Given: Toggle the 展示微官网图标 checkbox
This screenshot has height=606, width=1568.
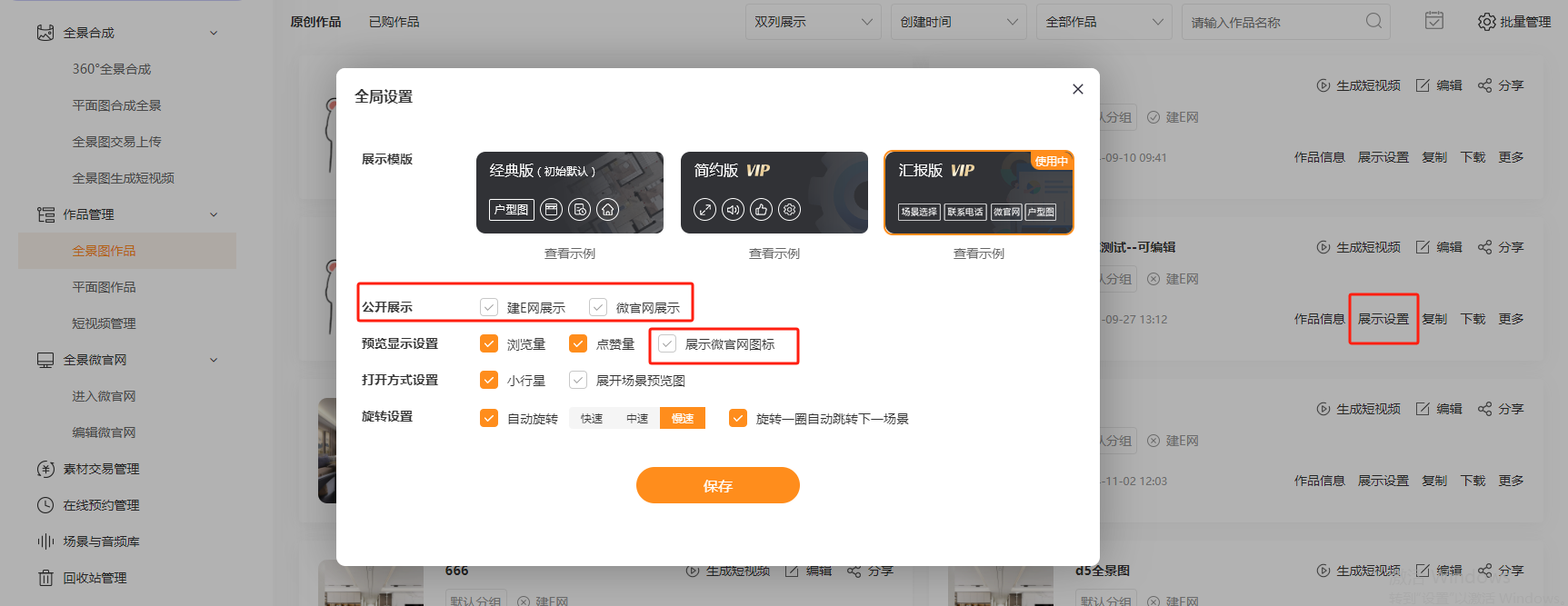Looking at the screenshot, I should coord(667,343).
